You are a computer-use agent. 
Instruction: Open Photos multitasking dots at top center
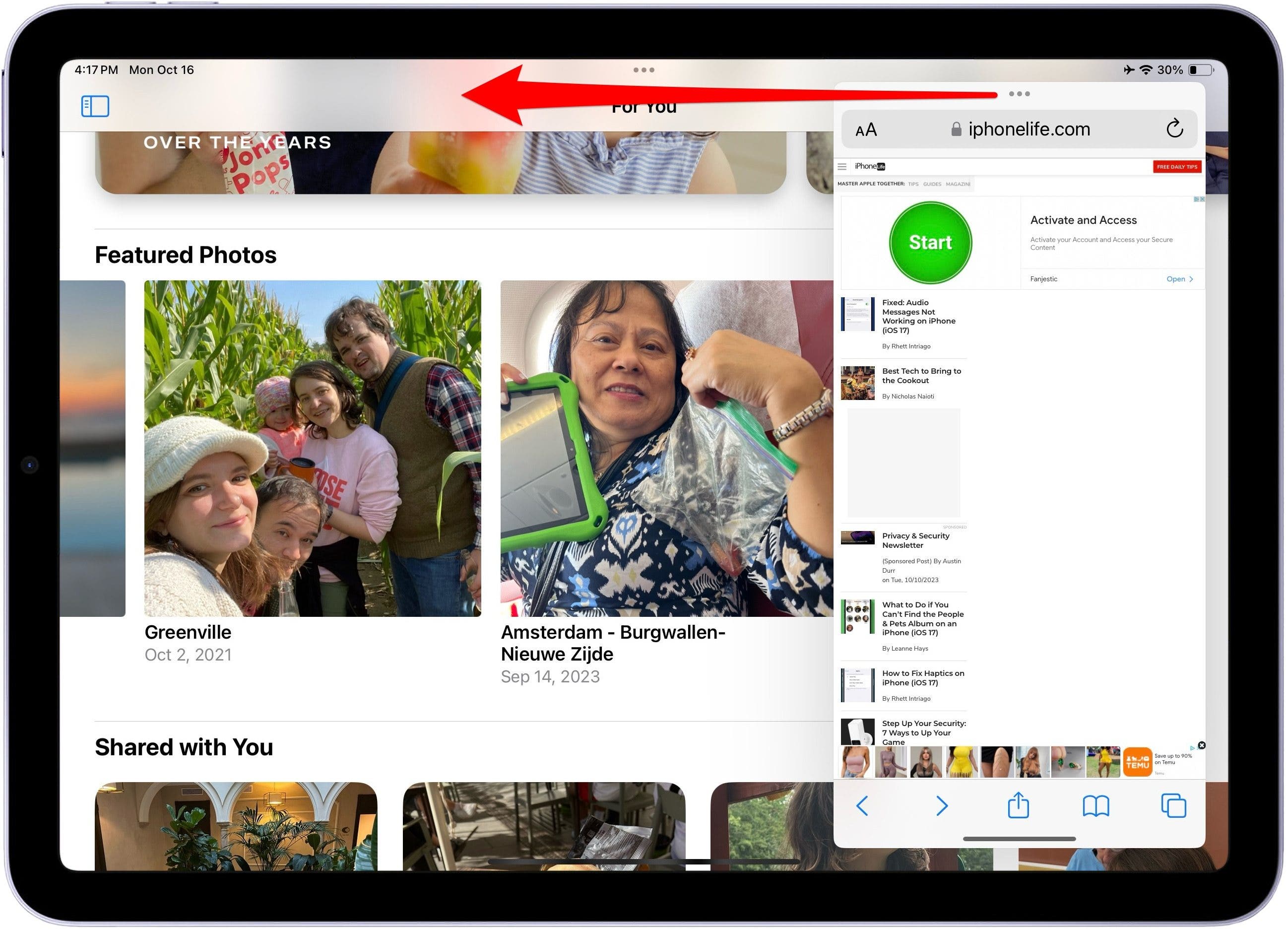click(x=644, y=70)
